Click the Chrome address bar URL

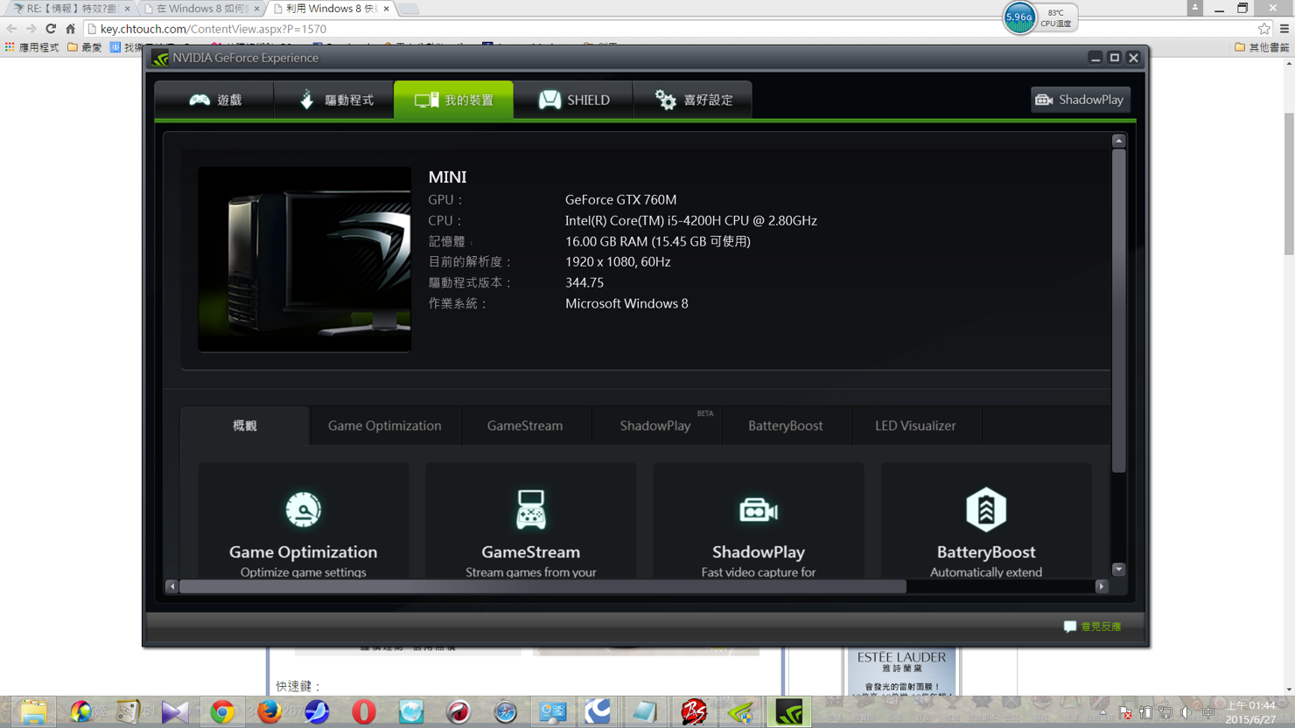pyautogui.click(x=213, y=29)
